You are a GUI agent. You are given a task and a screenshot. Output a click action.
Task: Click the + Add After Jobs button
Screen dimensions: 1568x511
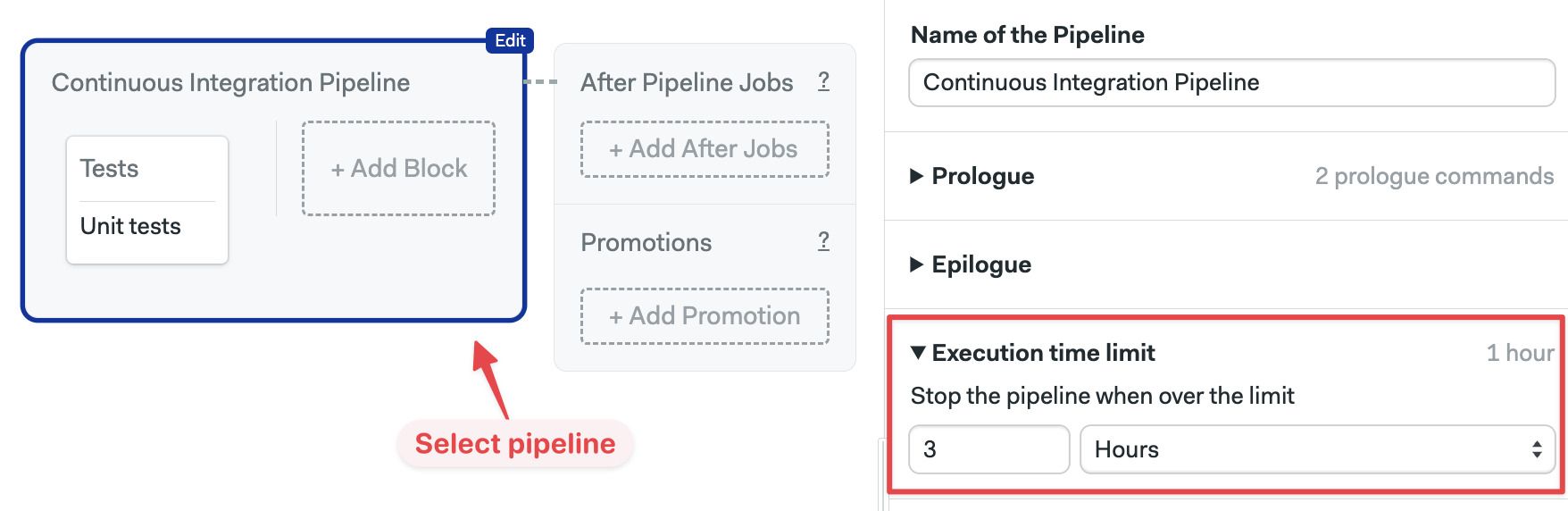(705, 148)
